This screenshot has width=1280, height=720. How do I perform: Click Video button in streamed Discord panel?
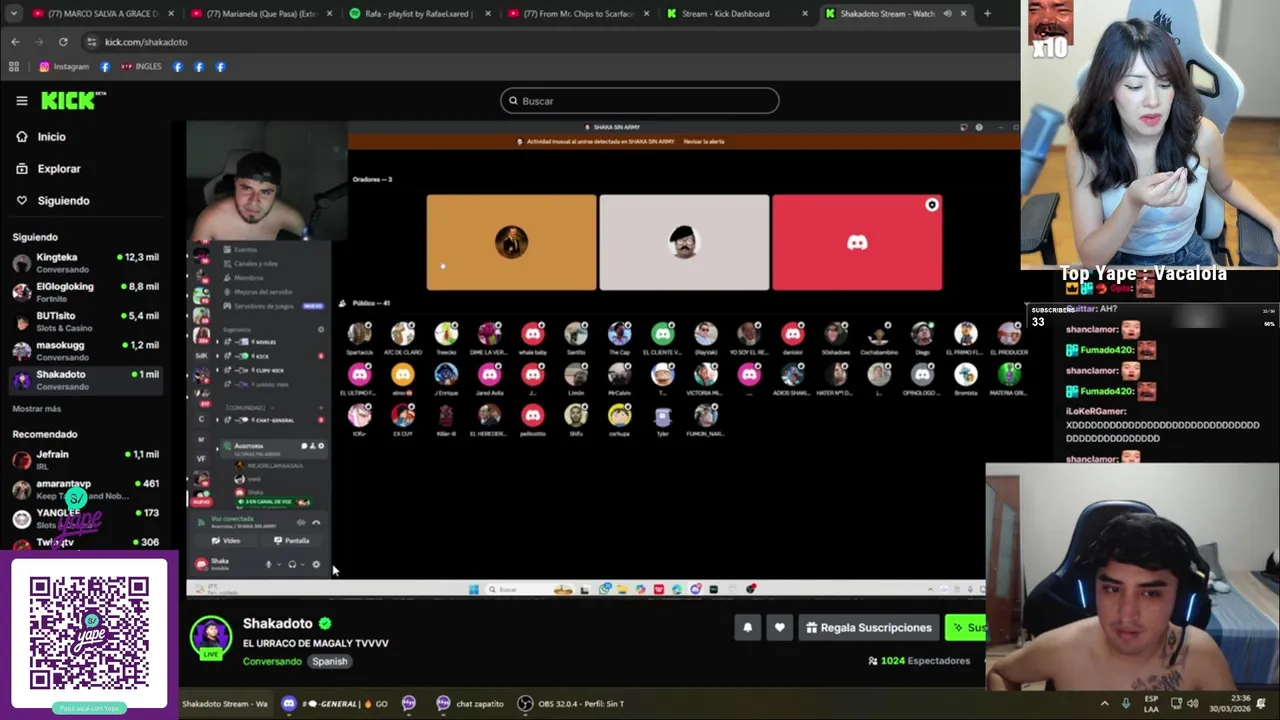[x=227, y=541]
